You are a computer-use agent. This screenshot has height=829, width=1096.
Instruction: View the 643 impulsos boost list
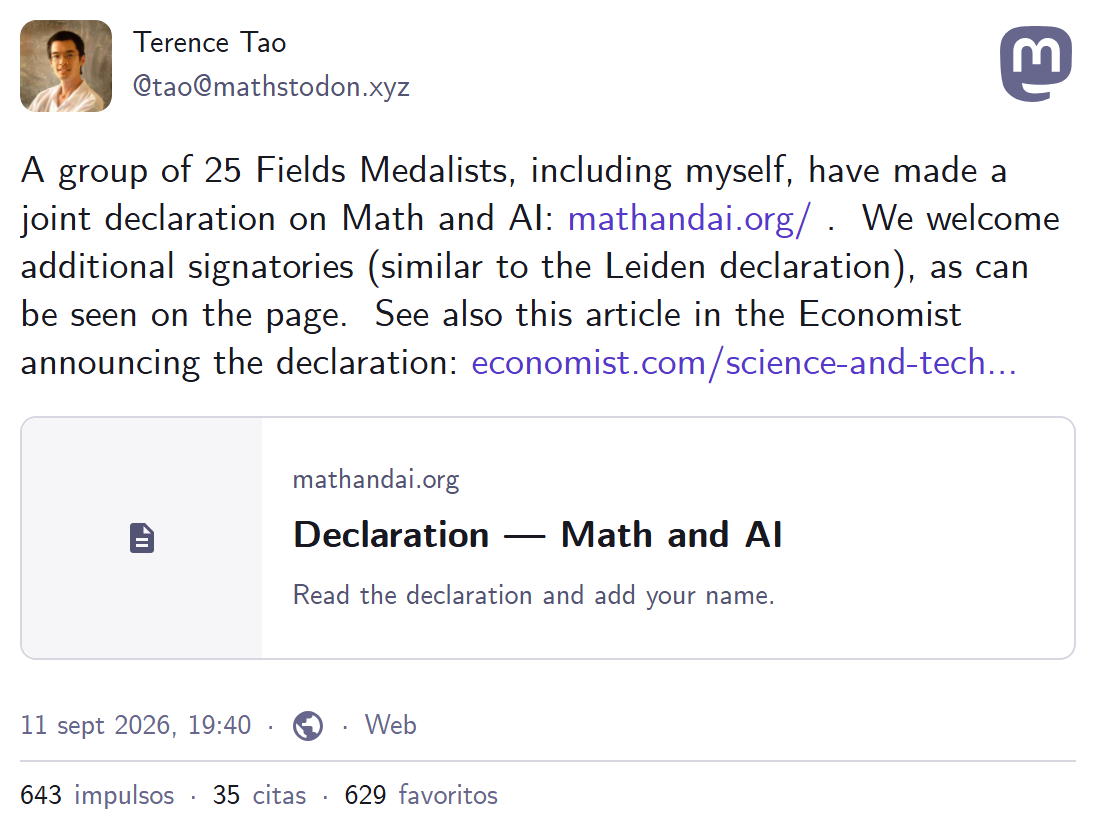97,795
